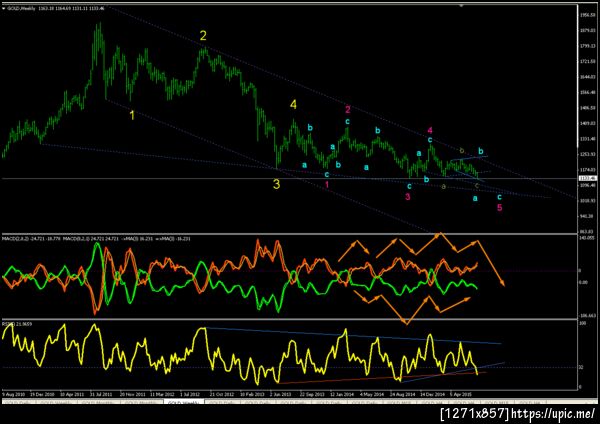Click the yellow wave label 4
This screenshot has height=424, width=600.
293,104
